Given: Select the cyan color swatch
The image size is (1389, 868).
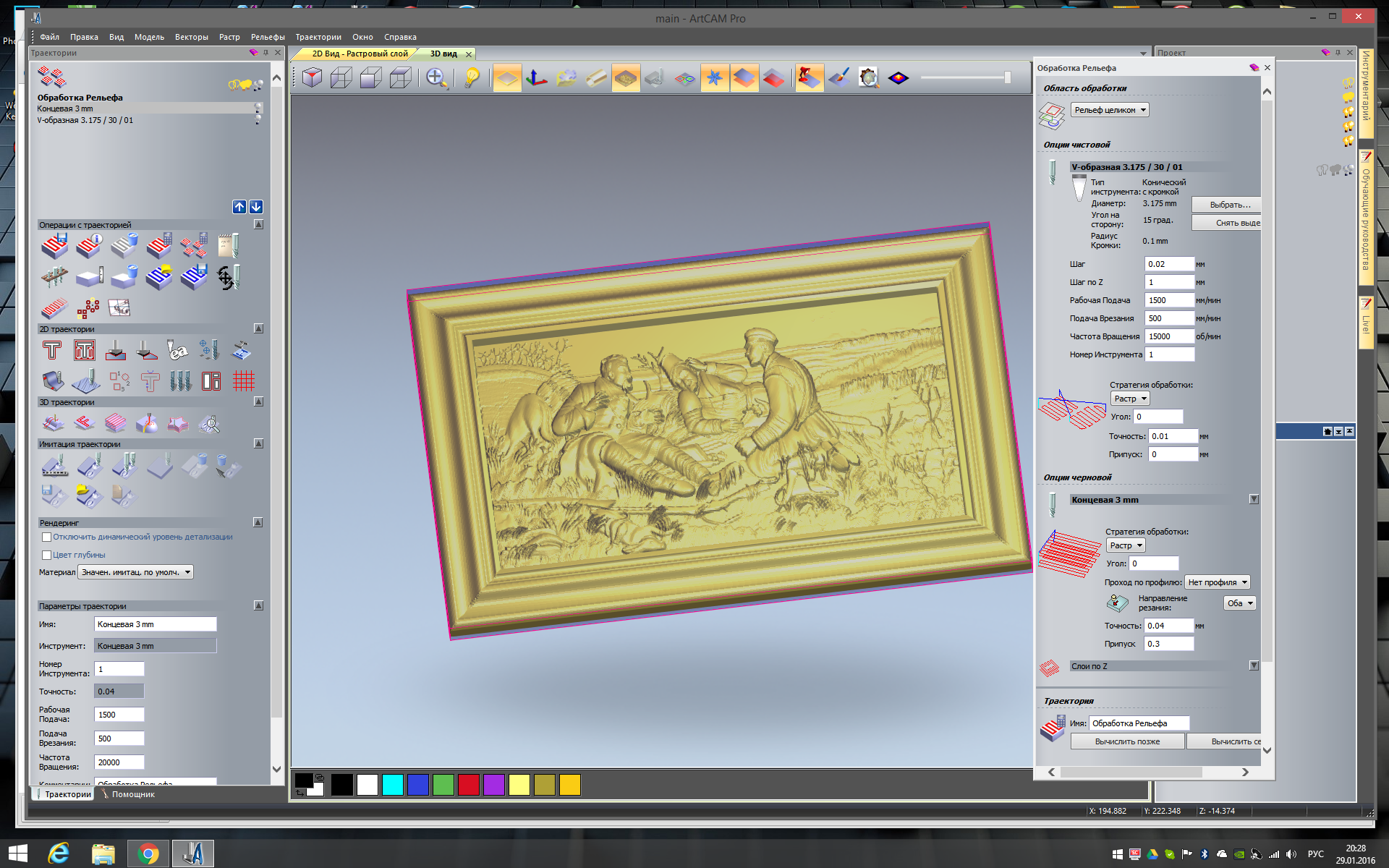Looking at the screenshot, I should pyautogui.click(x=393, y=785).
